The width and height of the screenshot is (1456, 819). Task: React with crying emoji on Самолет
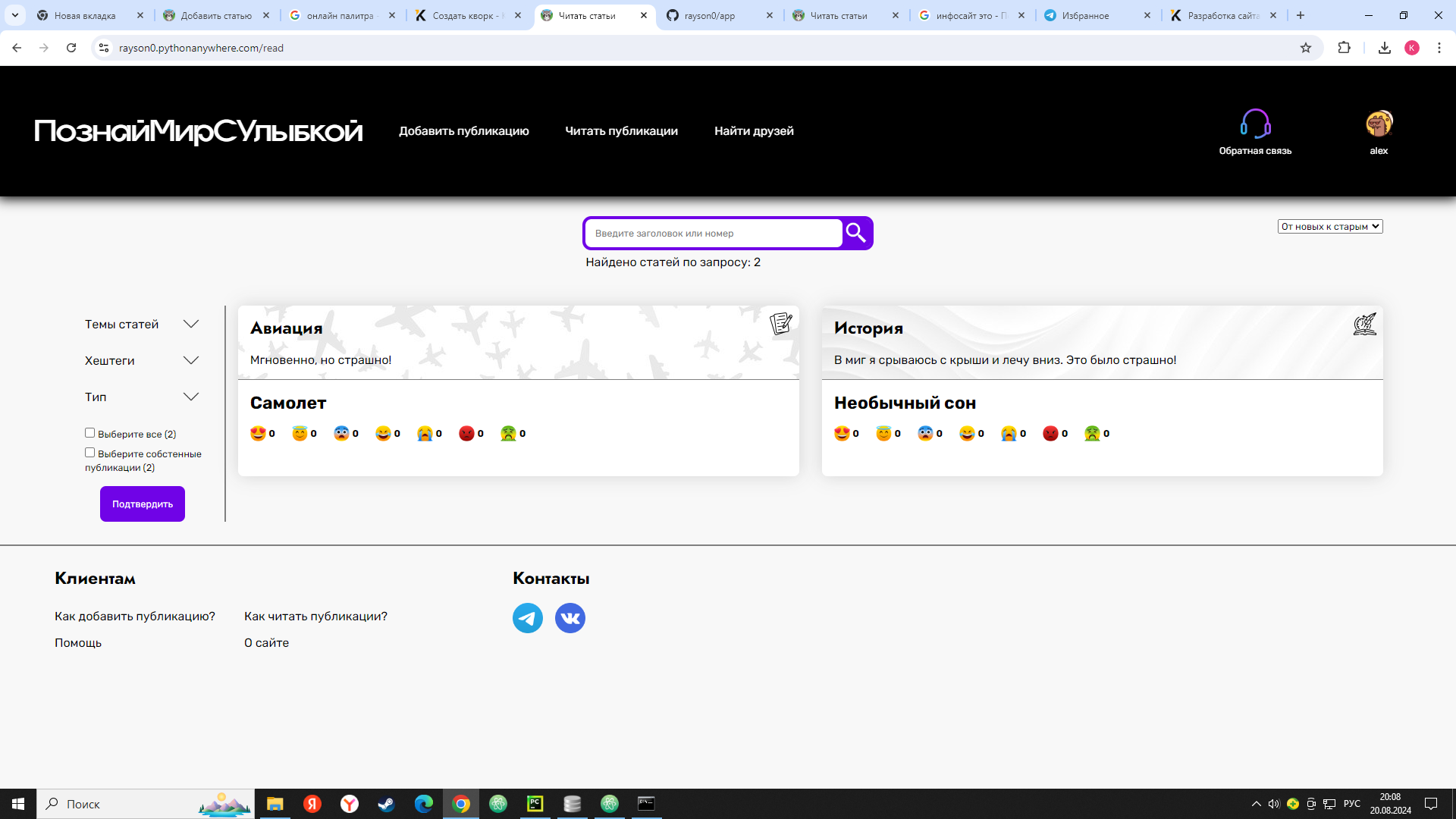tap(425, 433)
